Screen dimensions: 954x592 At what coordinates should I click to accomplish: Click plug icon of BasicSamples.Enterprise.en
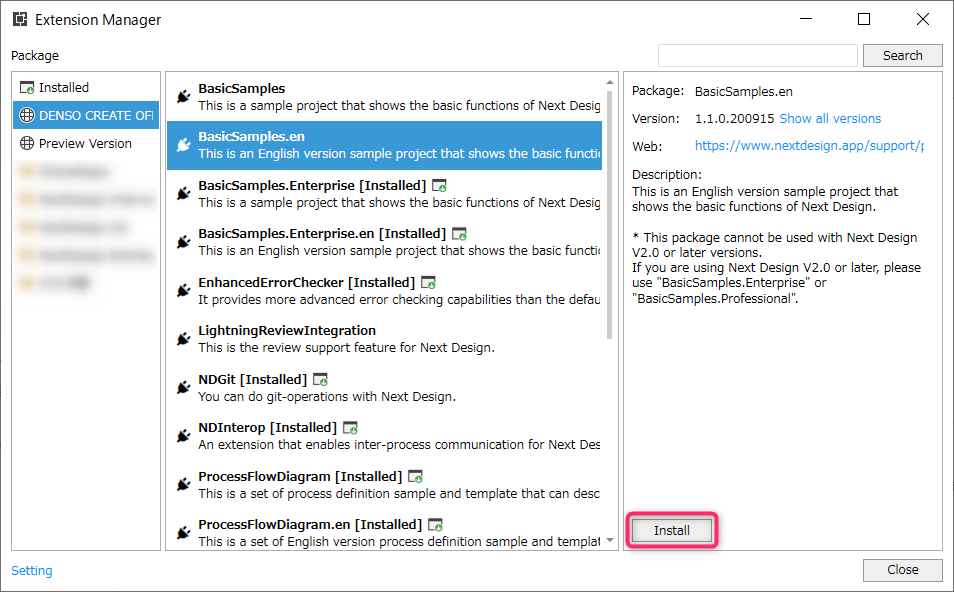click(x=183, y=242)
